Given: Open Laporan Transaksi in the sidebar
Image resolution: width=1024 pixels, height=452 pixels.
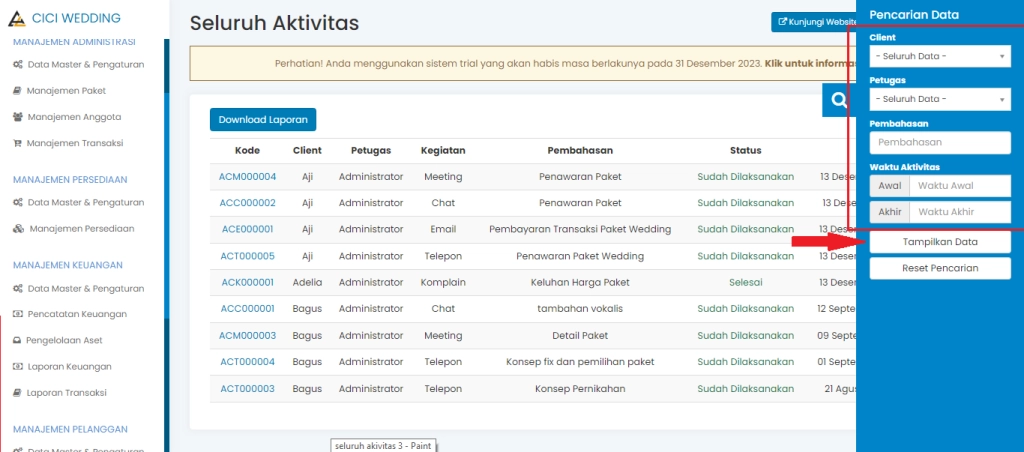Looking at the screenshot, I should (66, 392).
